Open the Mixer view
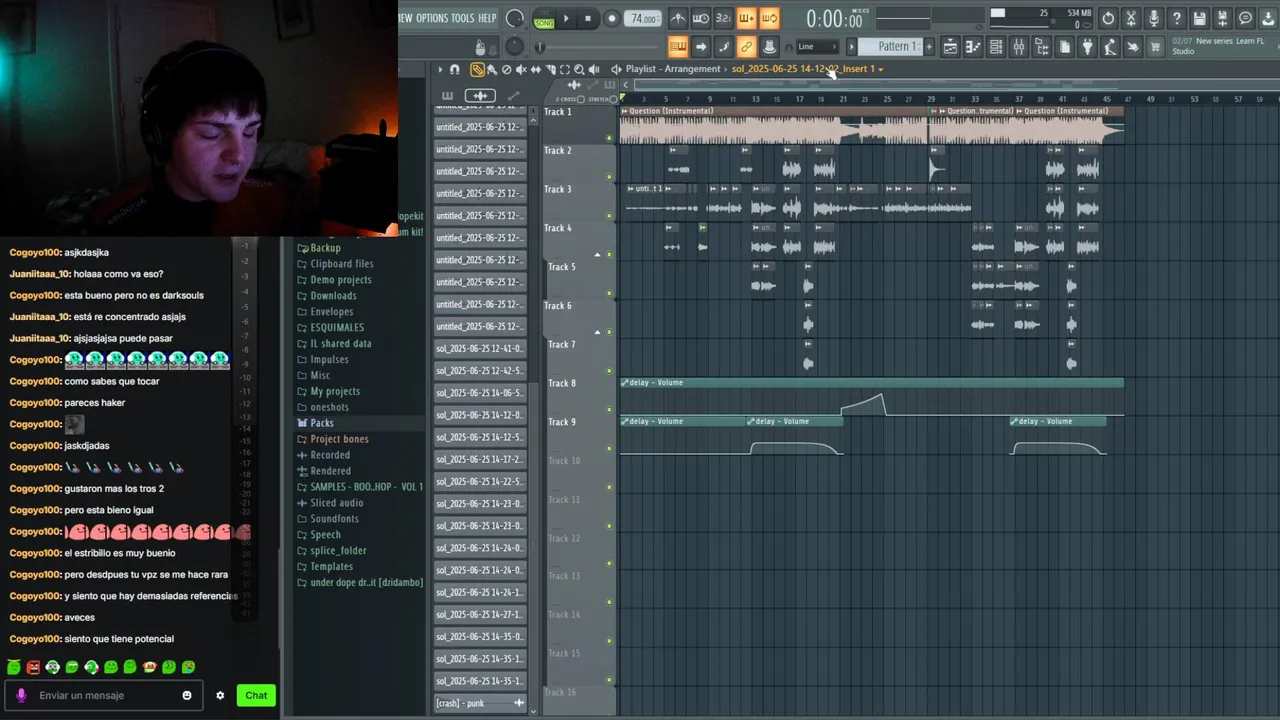Image resolution: width=1280 pixels, height=720 pixels. click(1019, 46)
